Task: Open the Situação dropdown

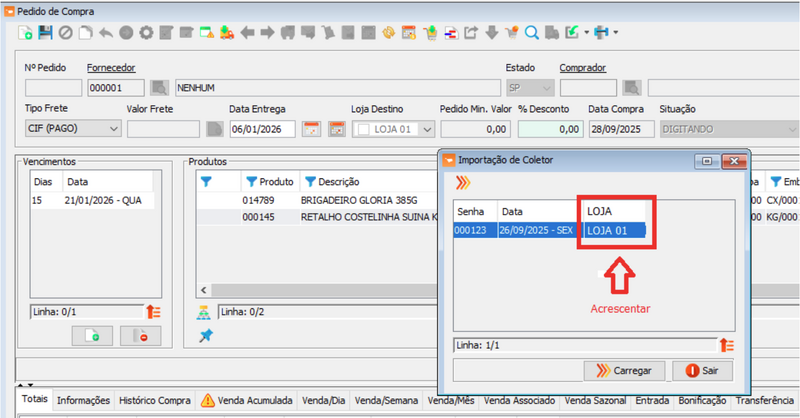Action: click(x=792, y=129)
